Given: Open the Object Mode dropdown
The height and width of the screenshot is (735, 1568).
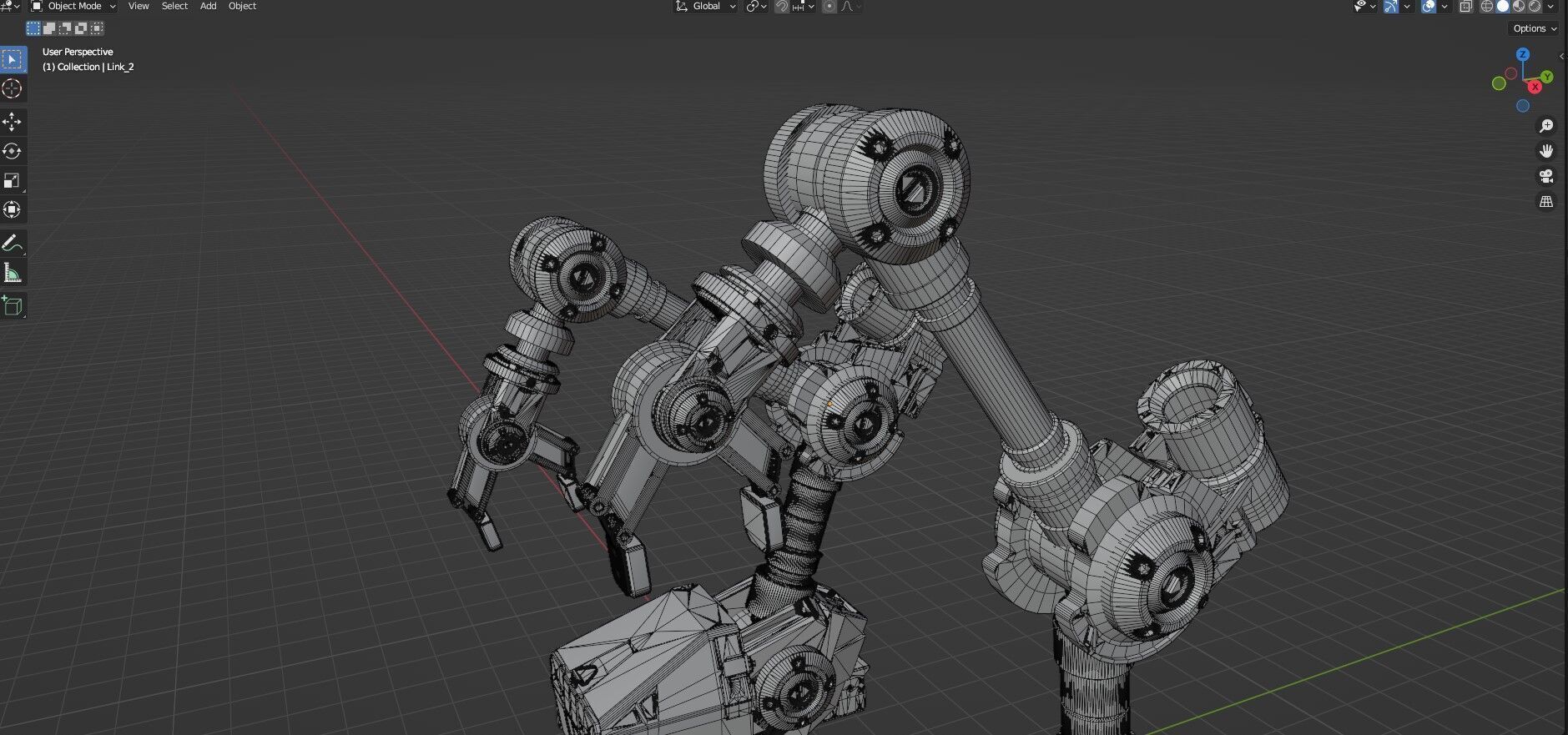Looking at the screenshot, I should coord(73,6).
